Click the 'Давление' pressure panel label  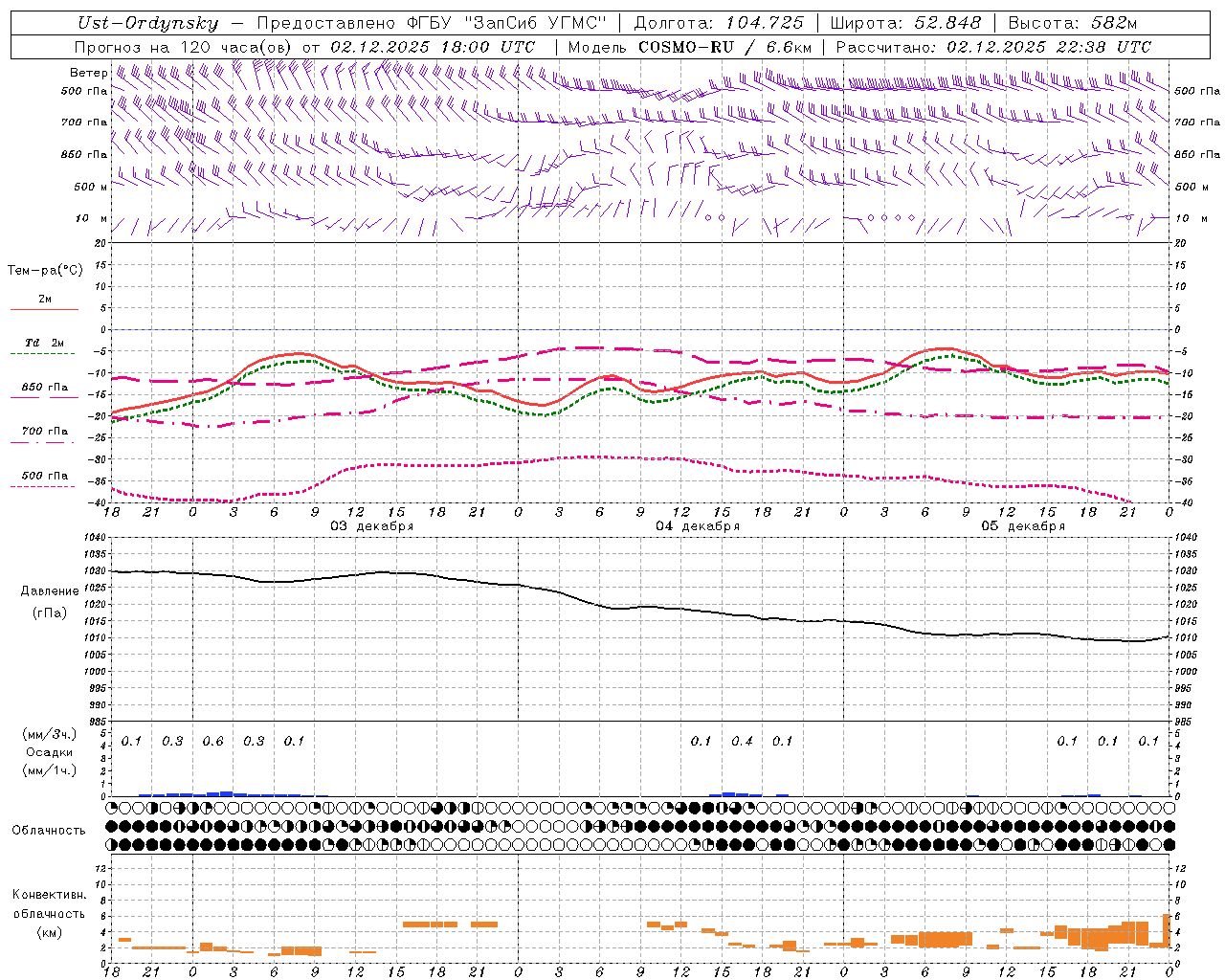click(x=50, y=591)
